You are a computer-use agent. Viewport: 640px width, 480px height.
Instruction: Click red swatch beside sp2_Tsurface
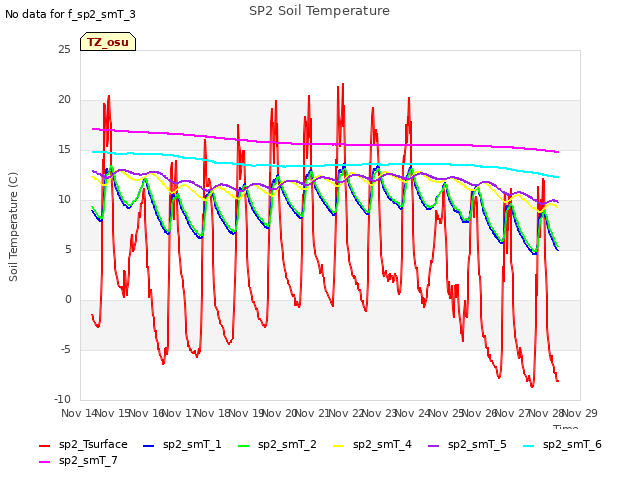click(x=44, y=446)
